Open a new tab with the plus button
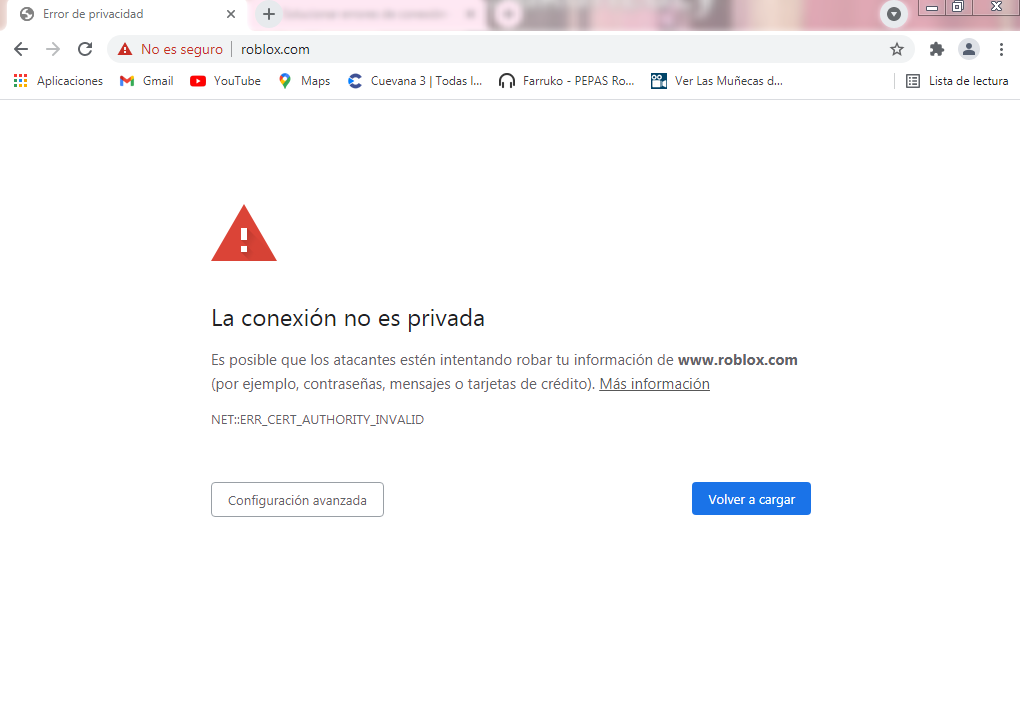This screenshot has width=1020, height=725. point(269,14)
